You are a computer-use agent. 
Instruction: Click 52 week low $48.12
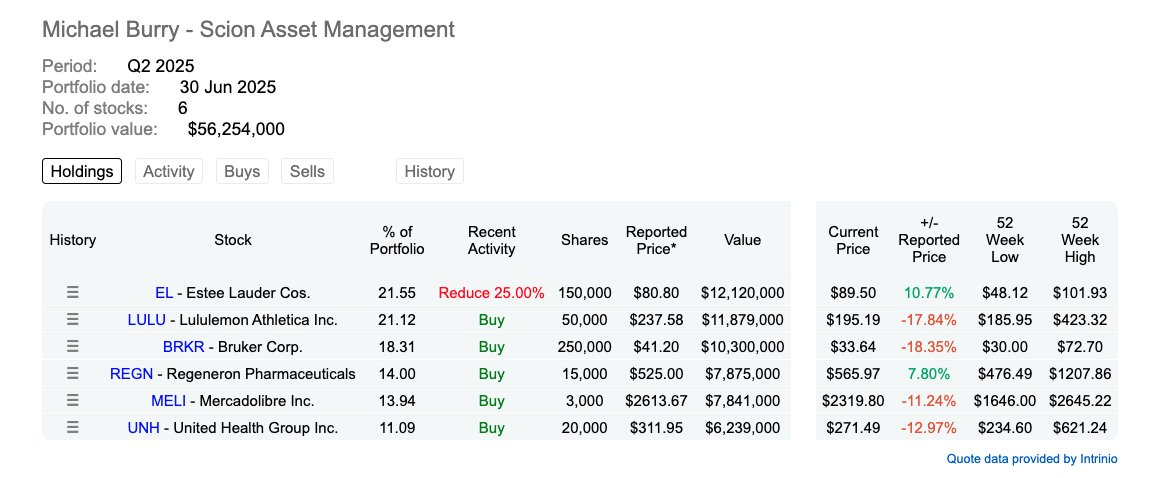1004,293
